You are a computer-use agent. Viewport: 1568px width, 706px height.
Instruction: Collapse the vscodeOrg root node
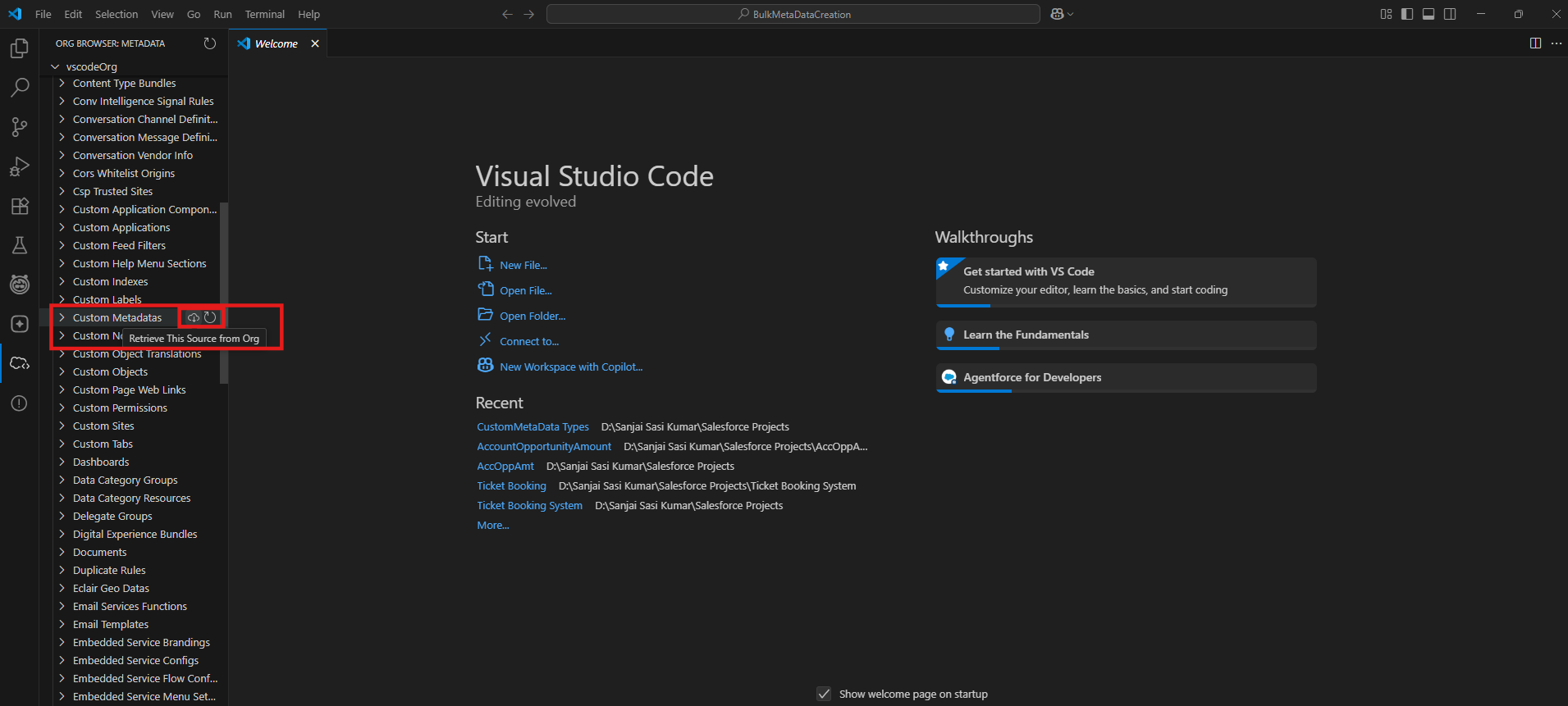pos(55,66)
